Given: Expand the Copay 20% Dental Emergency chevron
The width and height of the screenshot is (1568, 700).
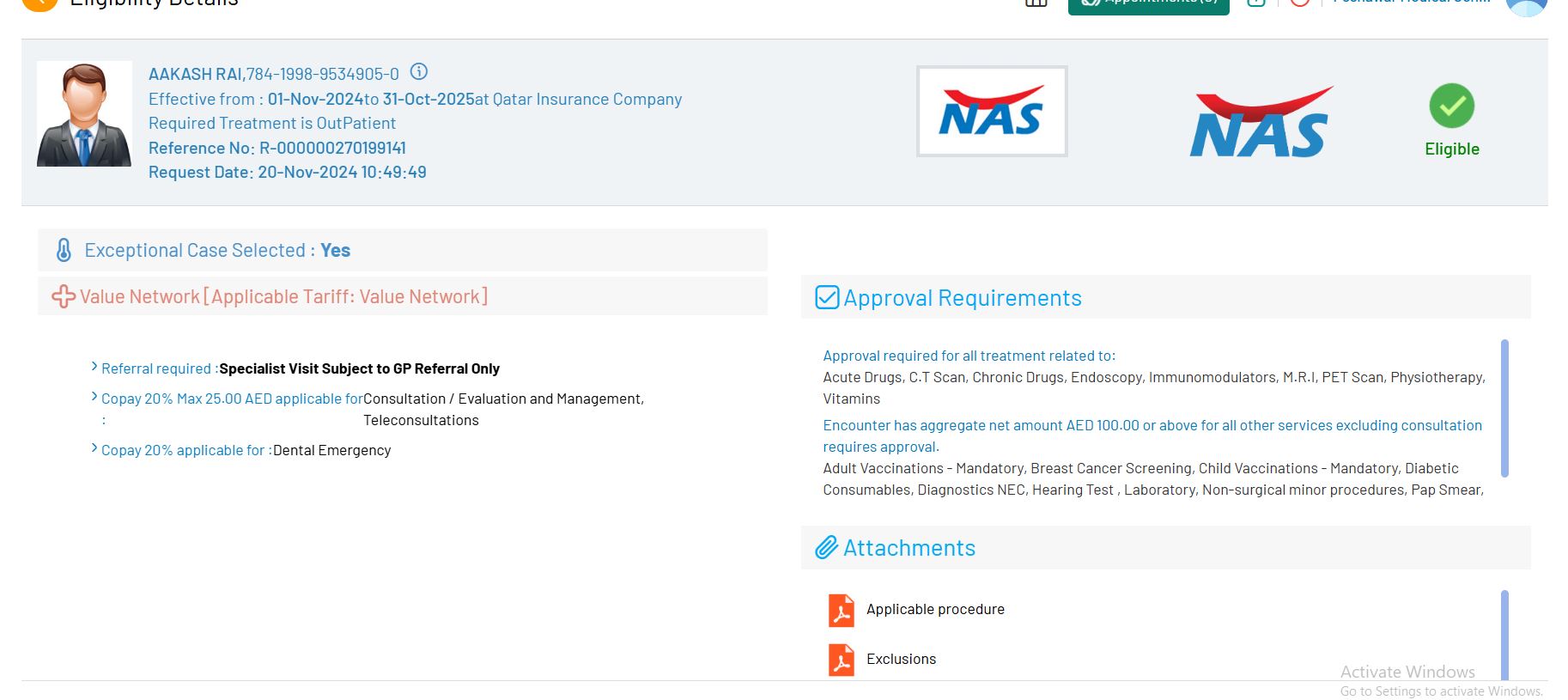Looking at the screenshot, I should pyautogui.click(x=94, y=448).
